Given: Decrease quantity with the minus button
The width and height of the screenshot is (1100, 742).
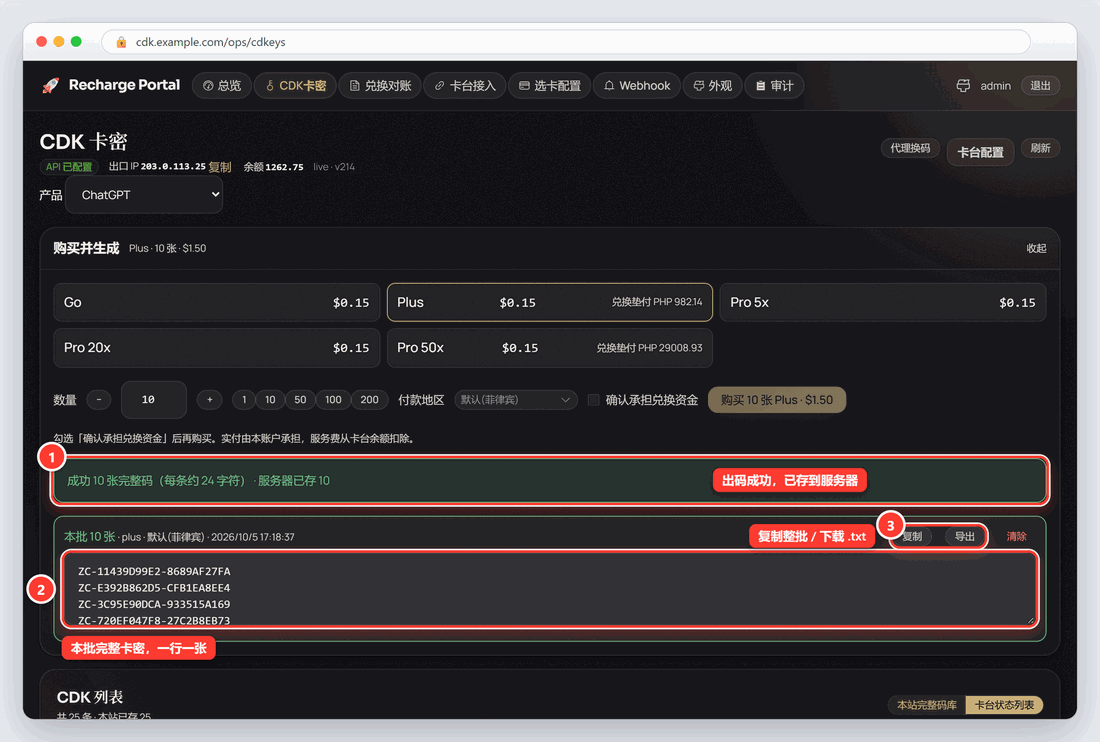Looking at the screenshot, I should 99,400.
